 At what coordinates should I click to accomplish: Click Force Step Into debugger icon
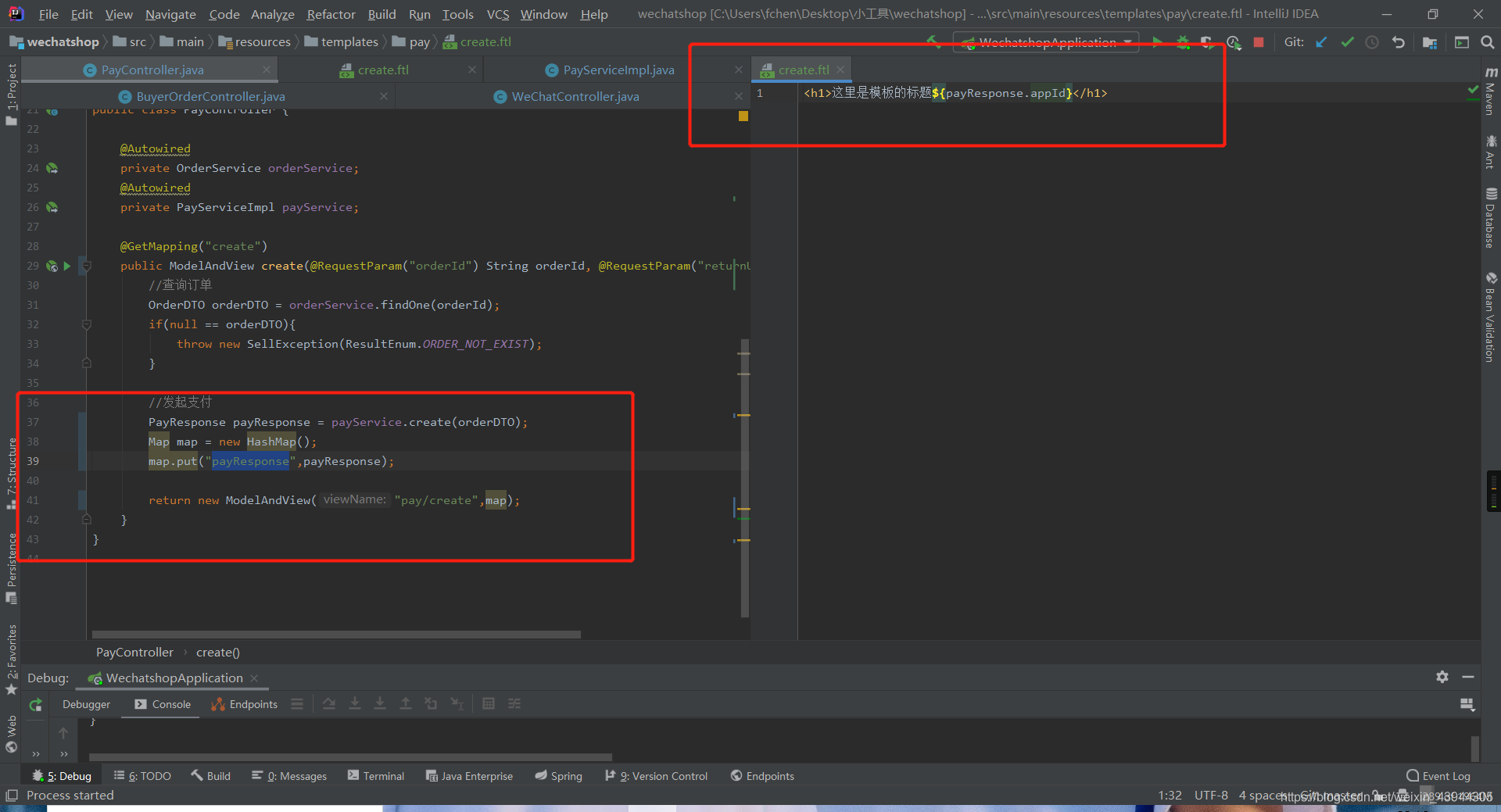pyautogui.click(x=380, y=704)
